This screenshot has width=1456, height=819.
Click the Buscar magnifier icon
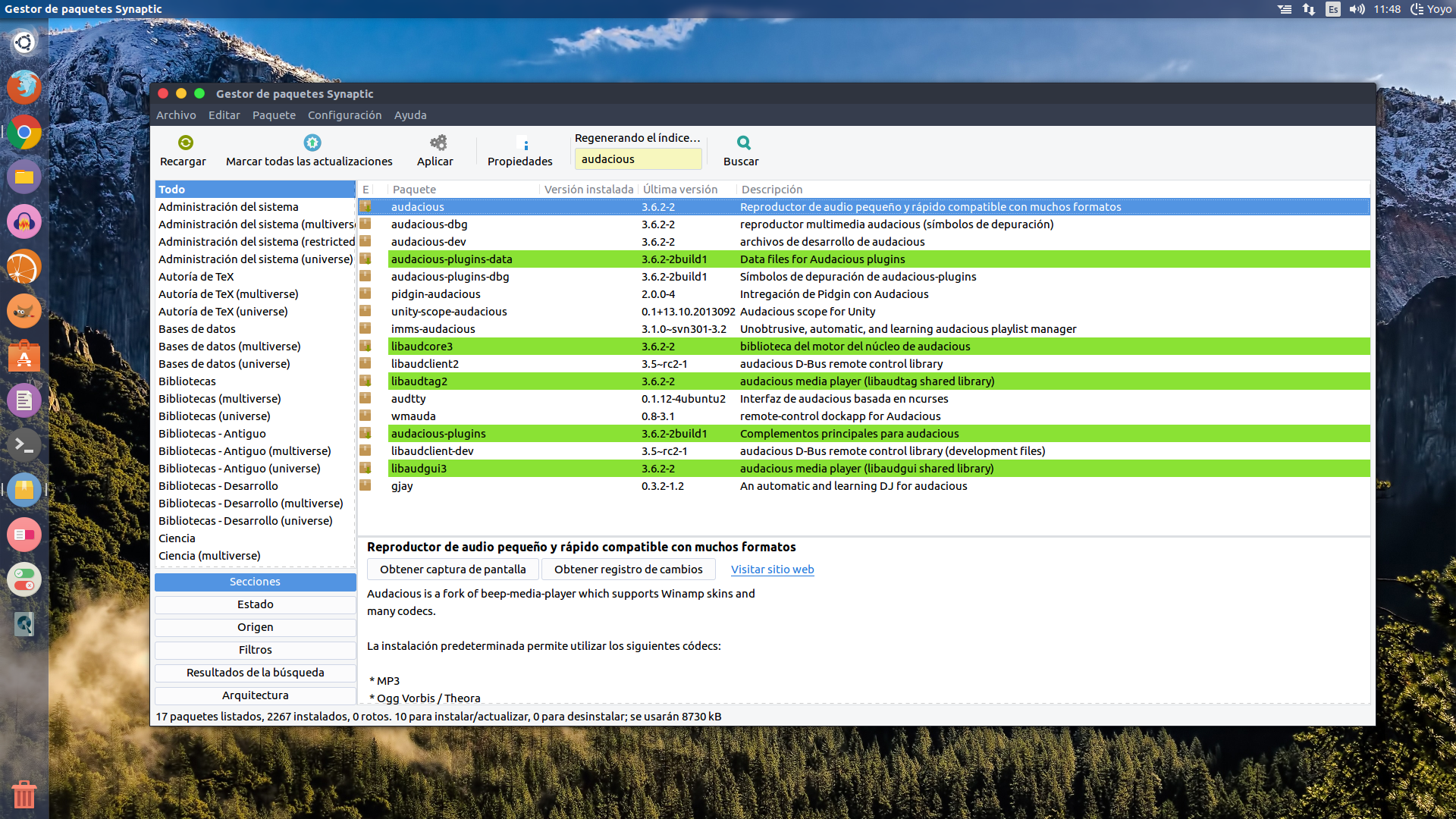(x=743, y=143)
